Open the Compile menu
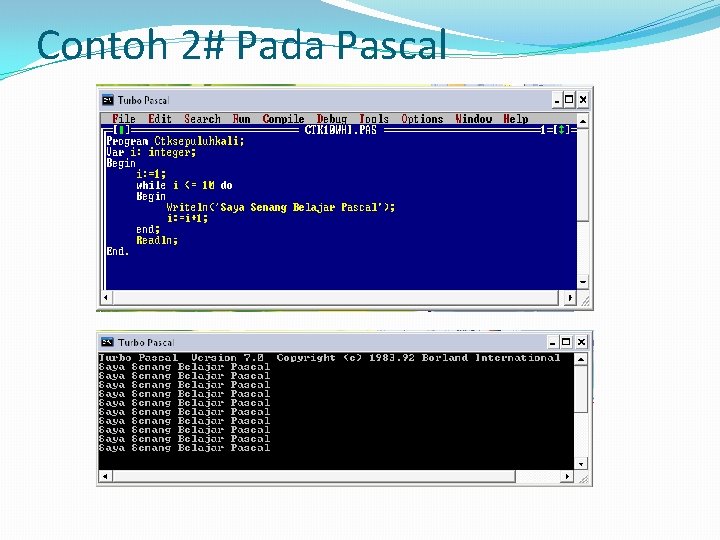The width and height of the screenshot is (720, 540). pyautogui.click(x=283, y=119)
